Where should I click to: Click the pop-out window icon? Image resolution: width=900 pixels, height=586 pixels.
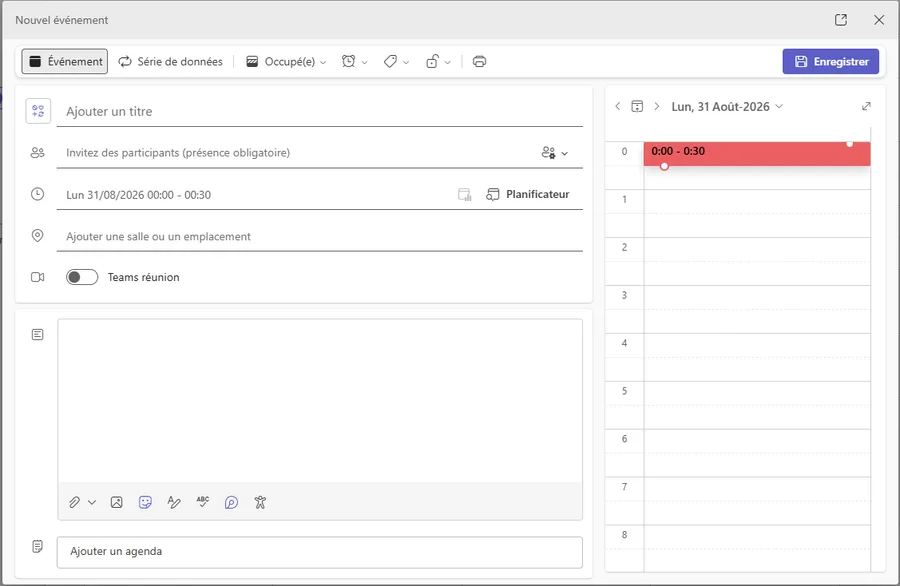(841, 20)
